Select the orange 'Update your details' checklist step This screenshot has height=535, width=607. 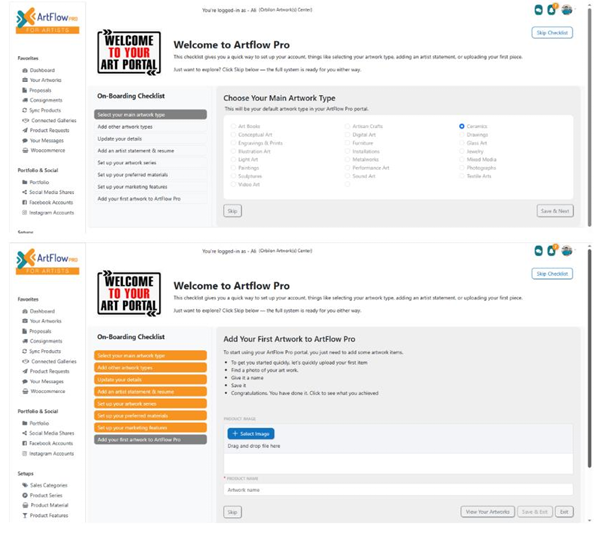pos(150,380)
